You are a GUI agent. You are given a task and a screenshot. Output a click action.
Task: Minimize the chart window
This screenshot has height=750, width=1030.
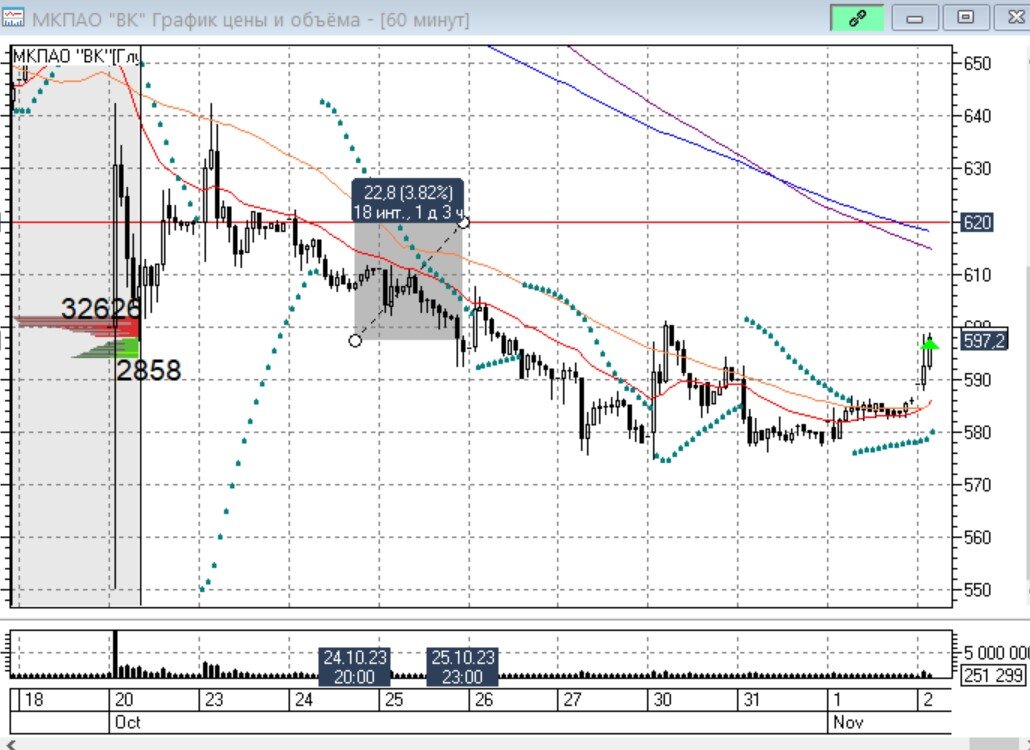point(914,18)
